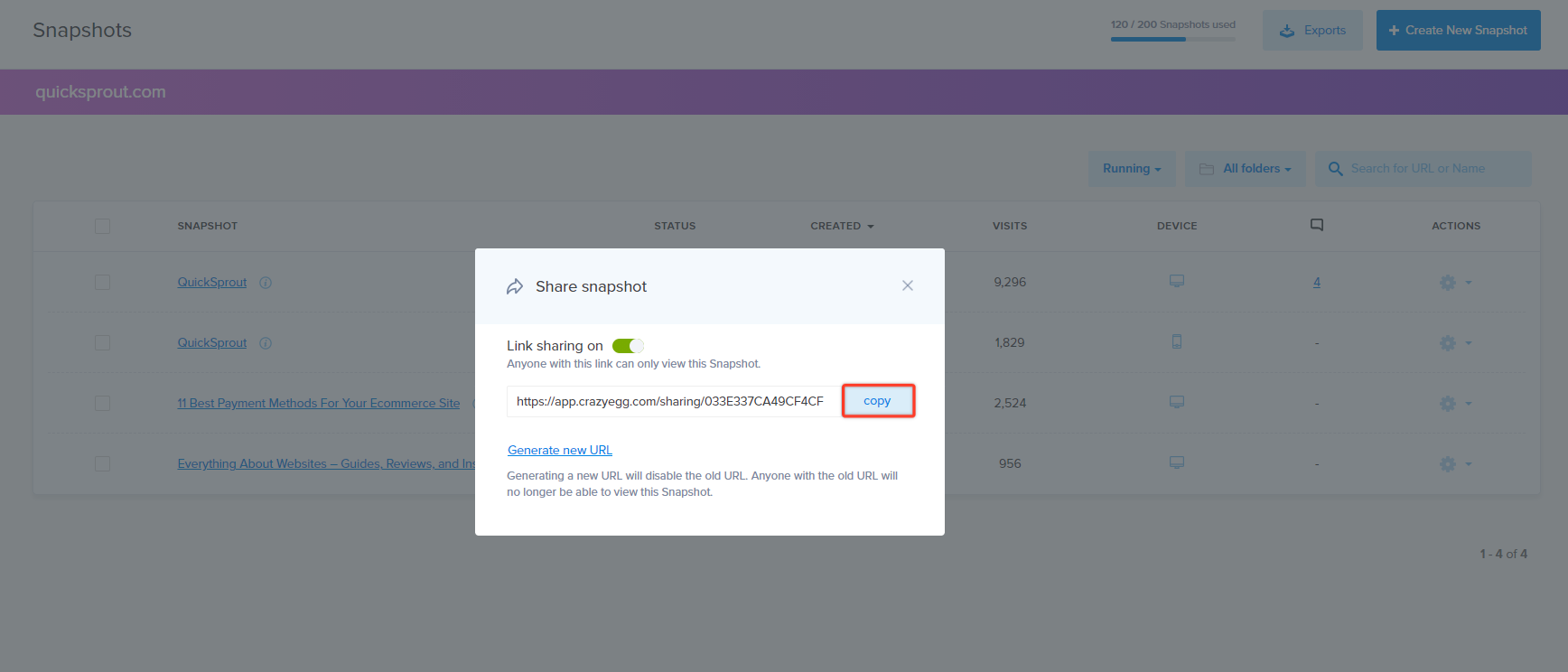Sort table by the CREATED column

(842, 226)
